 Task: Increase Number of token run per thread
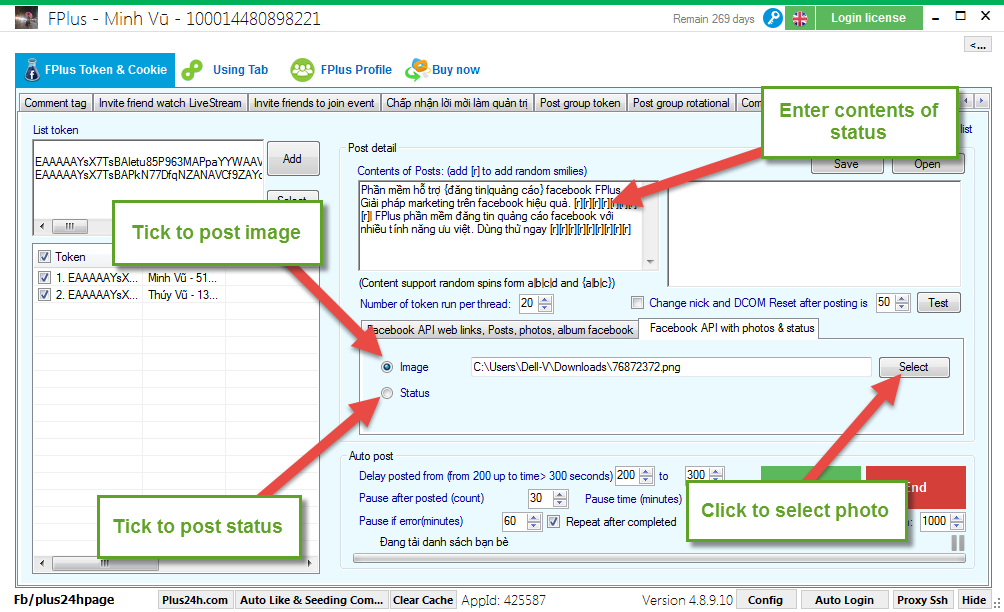[545, 299]
